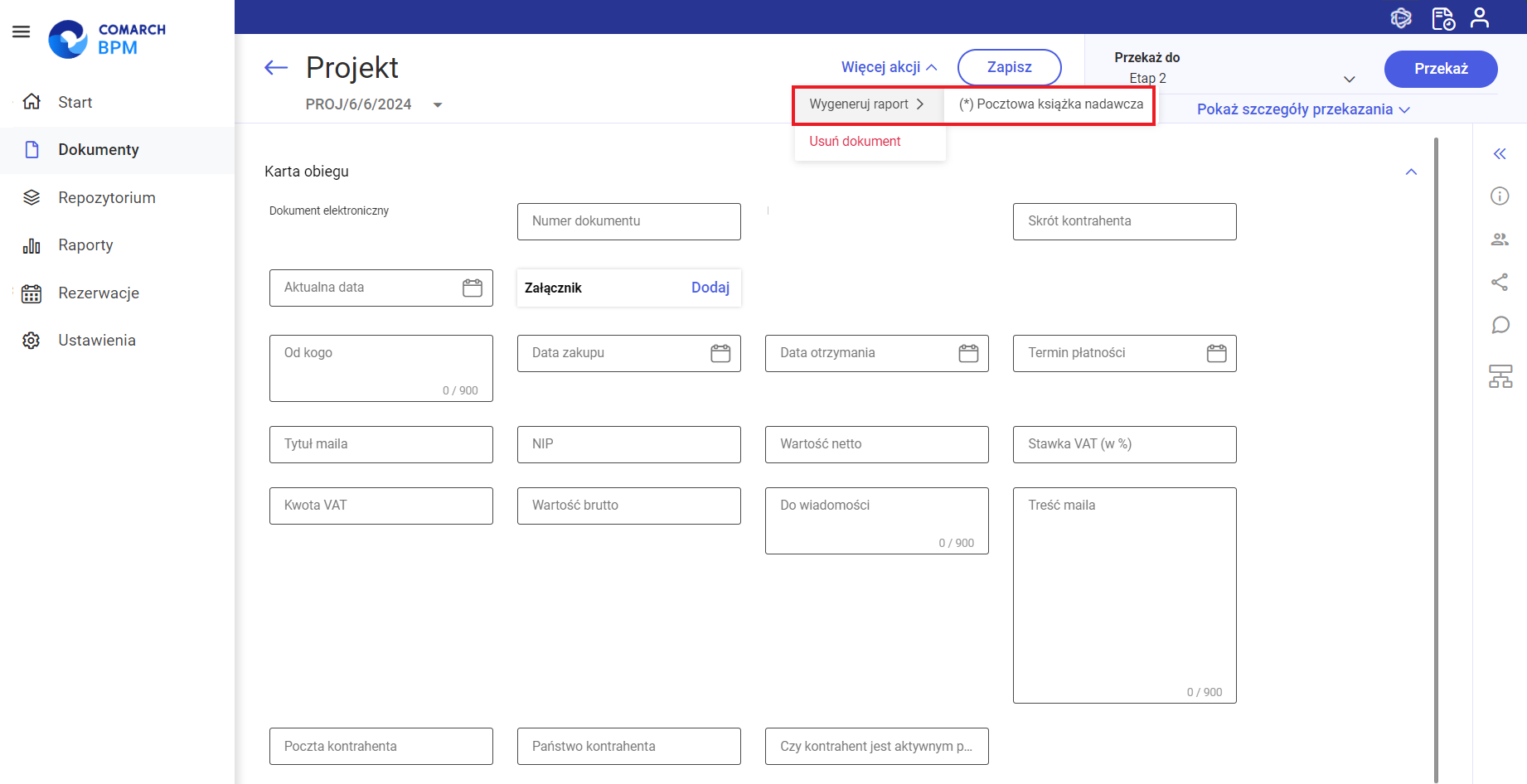Open calendar for Data zakupu field

[x=720, y=354]
